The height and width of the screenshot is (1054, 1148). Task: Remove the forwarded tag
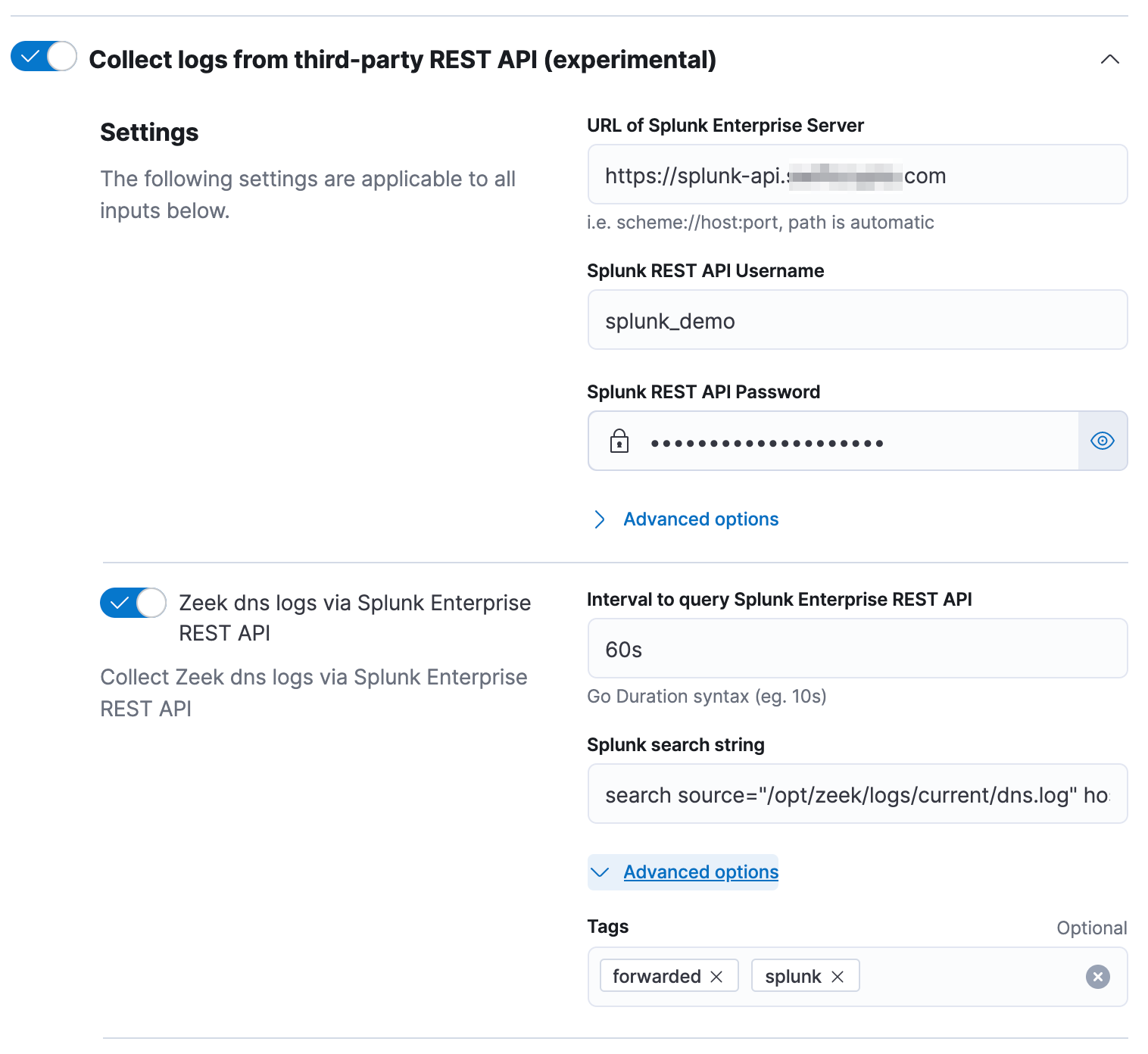click(716, 977)
